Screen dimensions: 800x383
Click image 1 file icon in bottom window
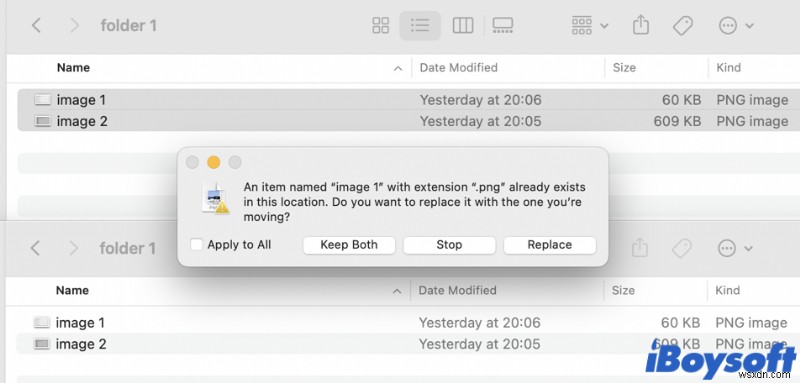coord(42,322)
